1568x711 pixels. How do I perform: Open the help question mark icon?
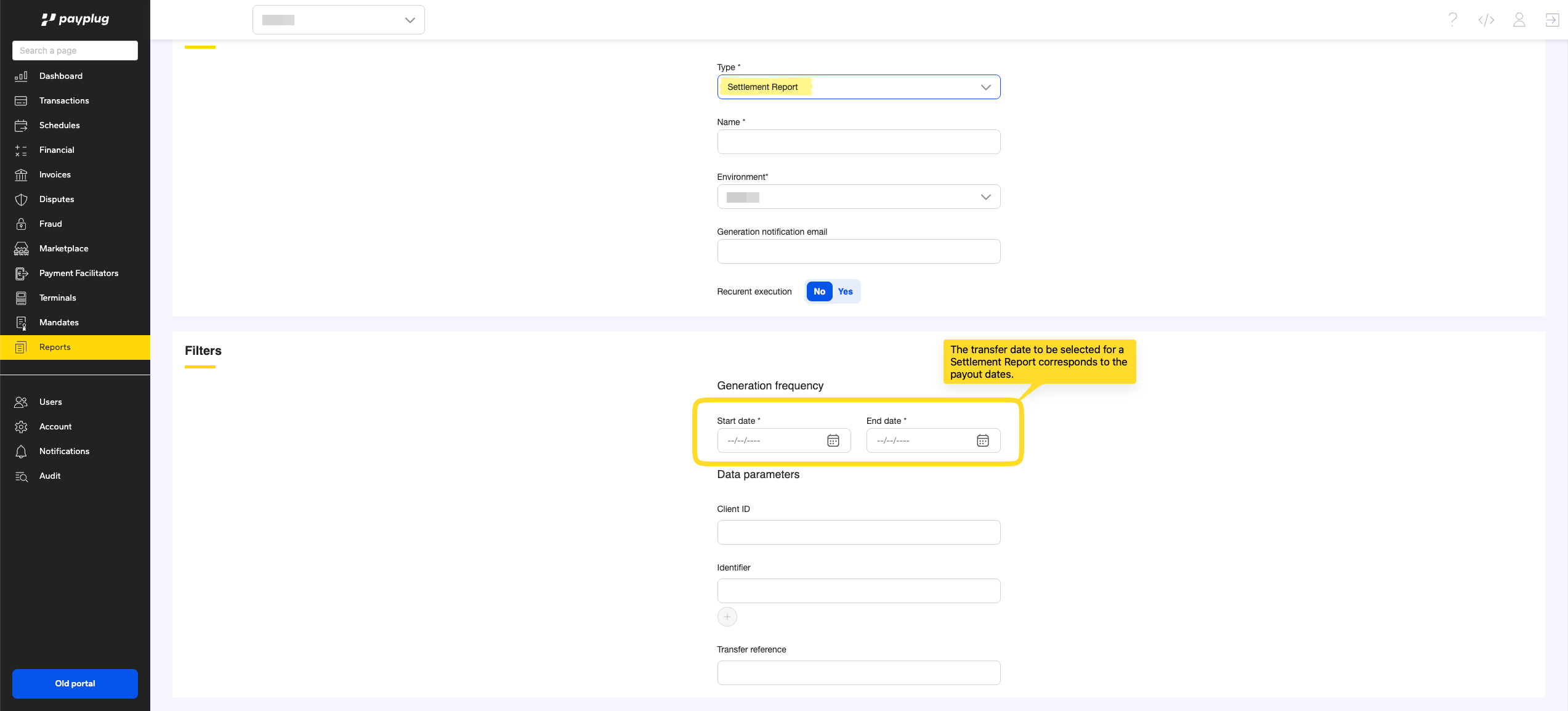pyautogui.click(x=1453, y=20)
